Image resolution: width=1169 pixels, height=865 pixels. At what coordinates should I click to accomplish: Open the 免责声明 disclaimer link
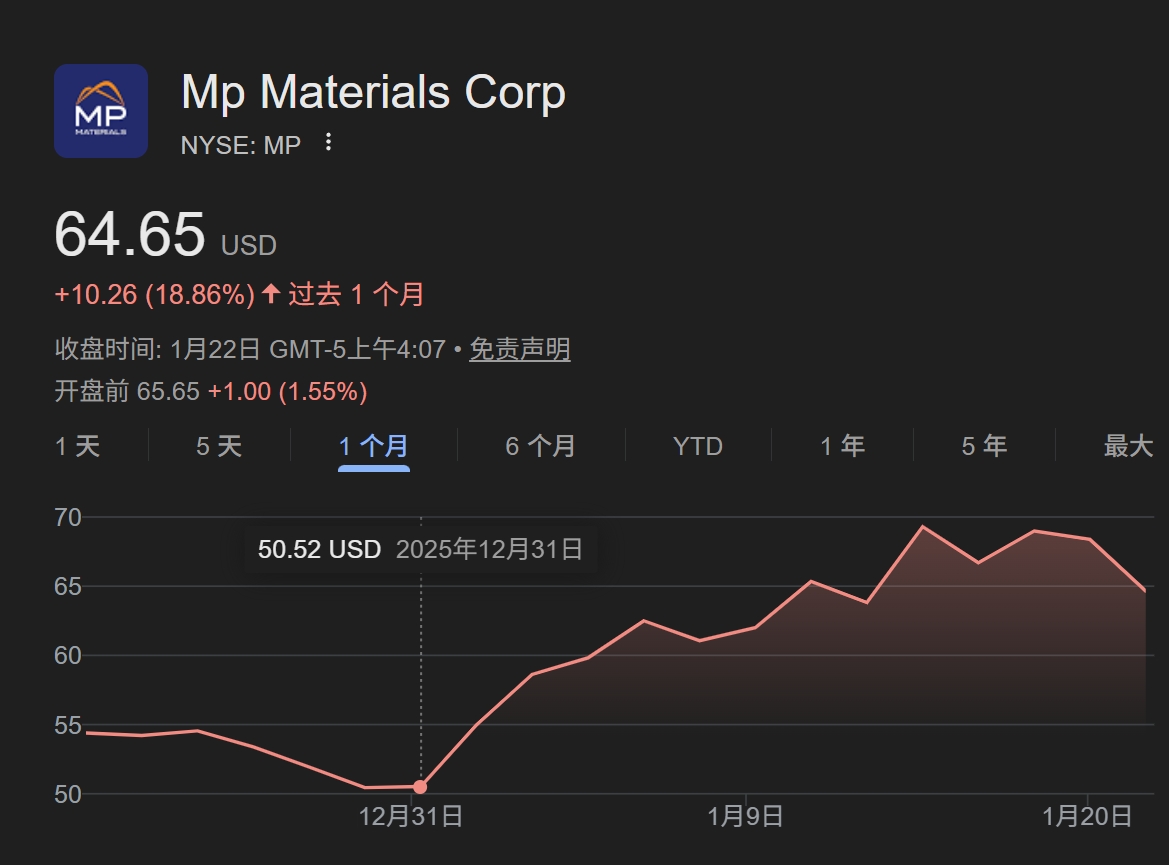[520, 349]
